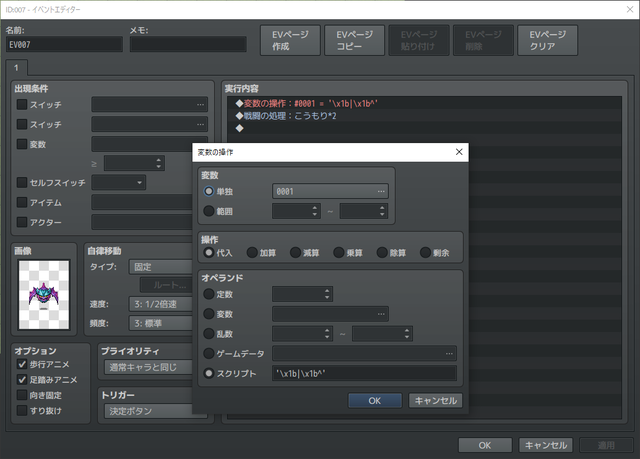Open ellipsis in ゲームデータ field
The image size is (640, 459).
pyautogui.click(x=449, y=353)
